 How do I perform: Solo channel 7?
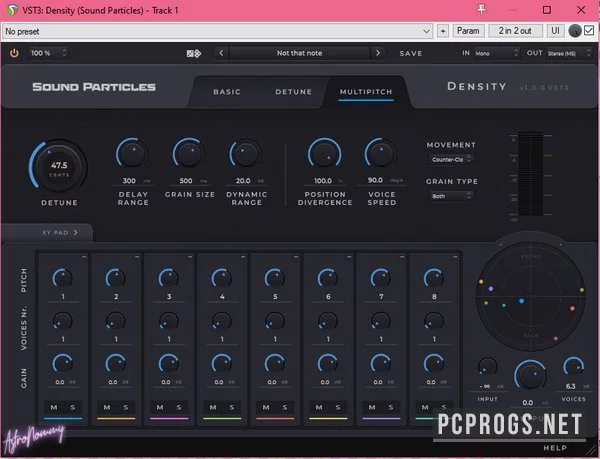[391, 407]
